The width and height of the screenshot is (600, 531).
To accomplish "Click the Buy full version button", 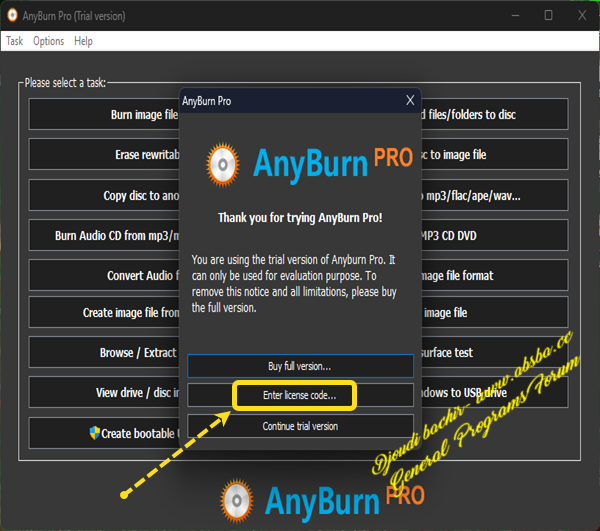I will coord(300,366).
